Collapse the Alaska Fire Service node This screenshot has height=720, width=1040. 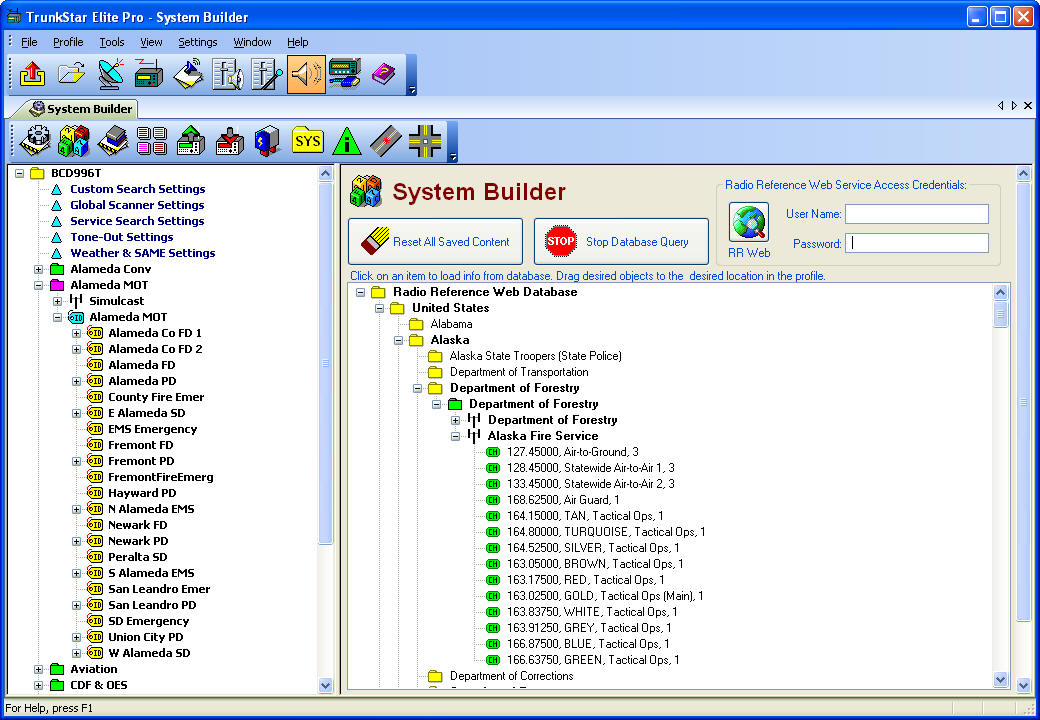[x=456, y=436]
